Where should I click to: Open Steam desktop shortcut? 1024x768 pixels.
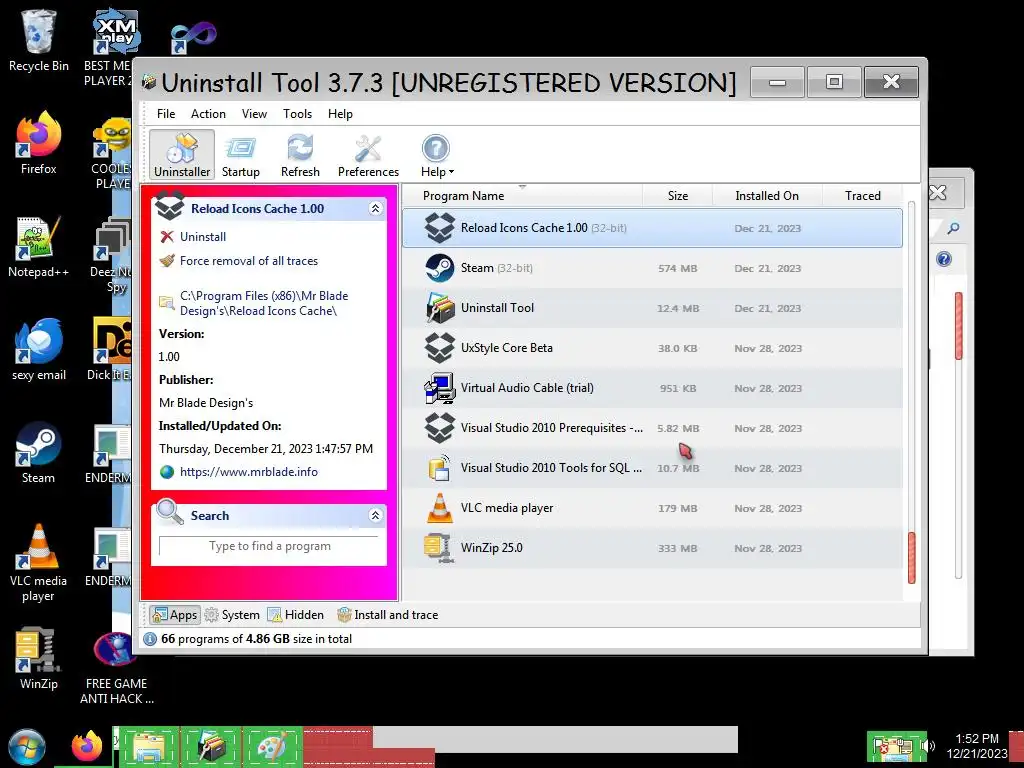coord(39,452)
